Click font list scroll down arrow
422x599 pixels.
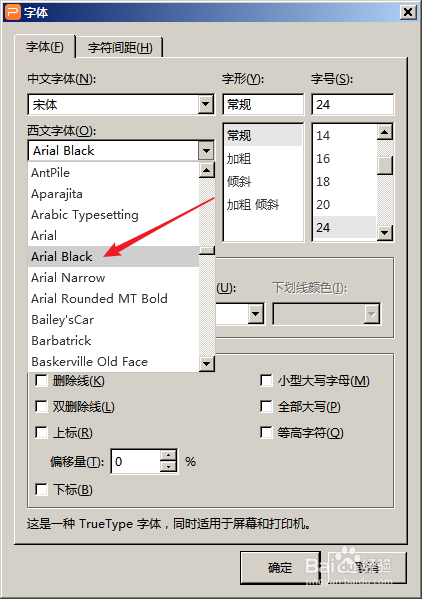click(x=207, y=363)
